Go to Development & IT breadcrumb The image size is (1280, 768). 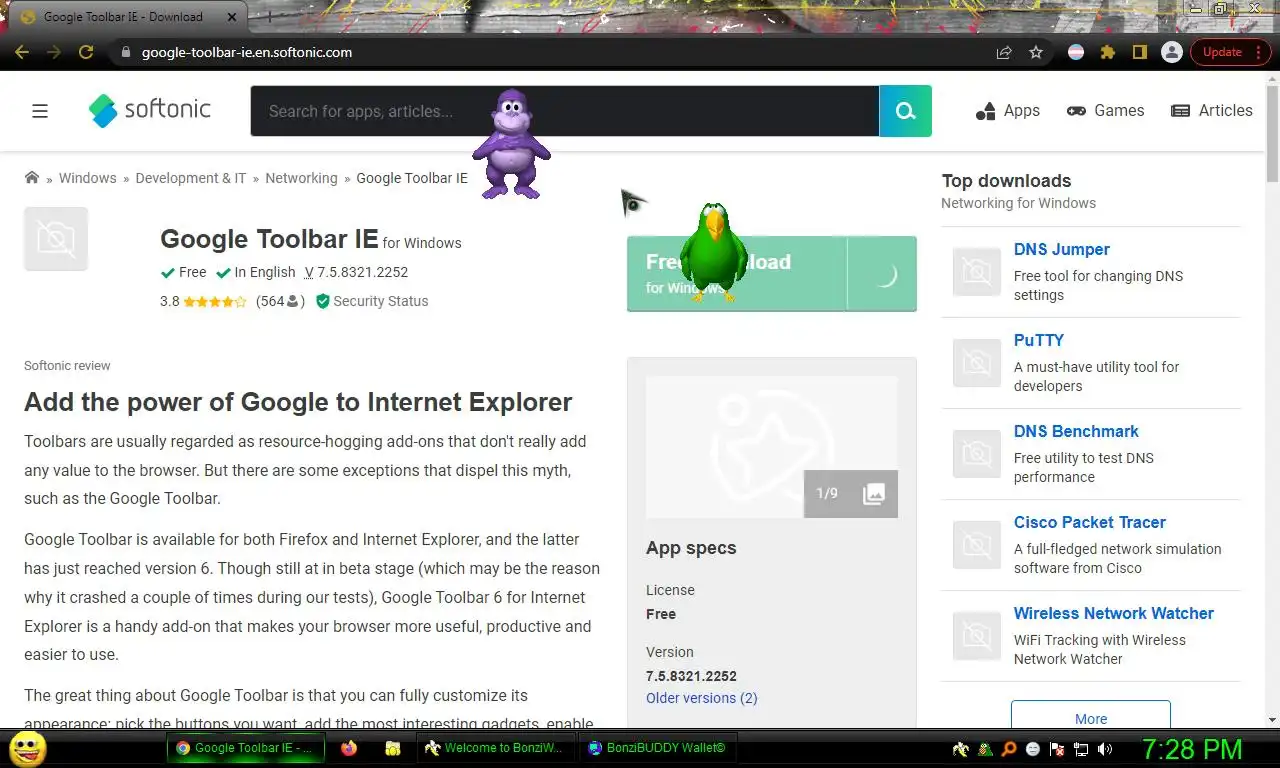(x=190, y=178)
